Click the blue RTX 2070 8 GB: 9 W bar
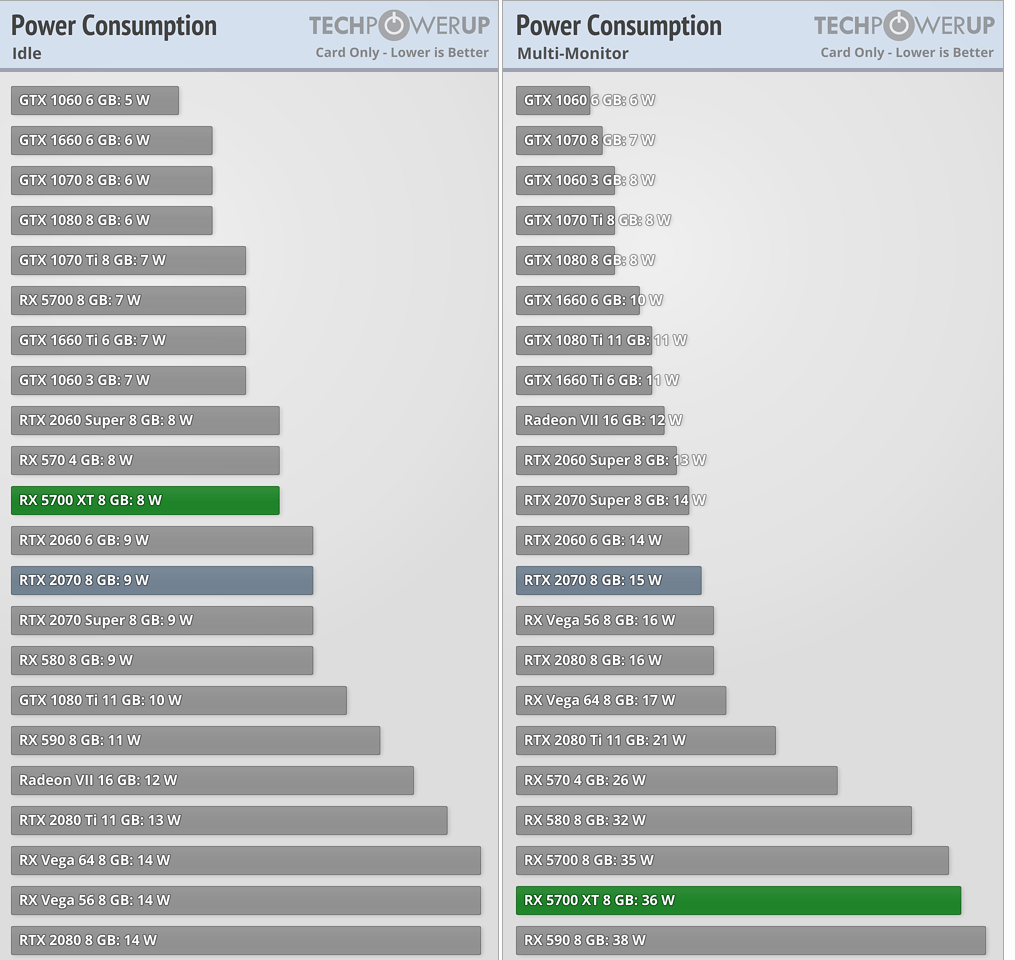The height and width of the screenshot is (960, 1015). [x=162, y=581]
